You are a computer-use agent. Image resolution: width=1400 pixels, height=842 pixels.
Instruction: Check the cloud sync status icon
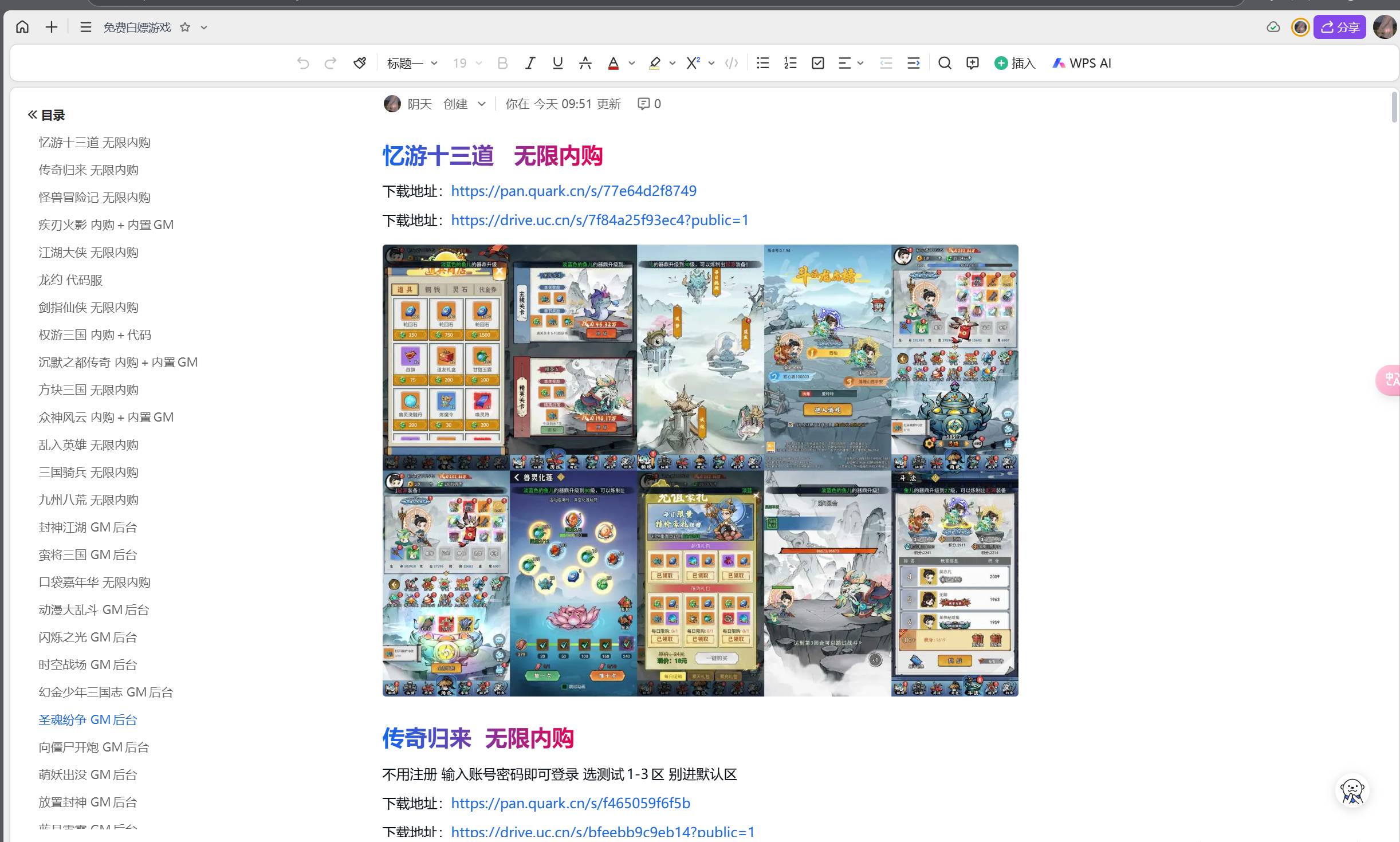tap(1273, 27)
